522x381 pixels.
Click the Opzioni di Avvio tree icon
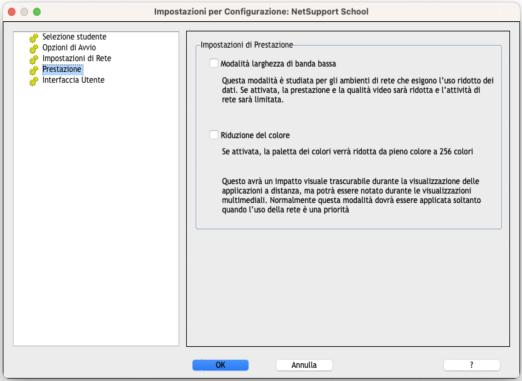[x=34, y=49]
